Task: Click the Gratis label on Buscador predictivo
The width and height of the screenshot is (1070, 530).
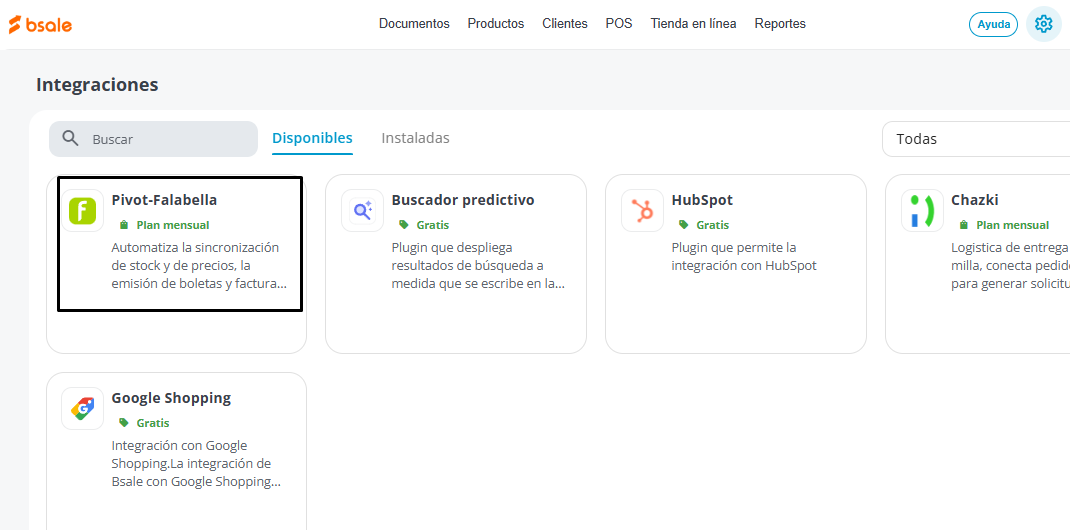Action: coord(433,225)
